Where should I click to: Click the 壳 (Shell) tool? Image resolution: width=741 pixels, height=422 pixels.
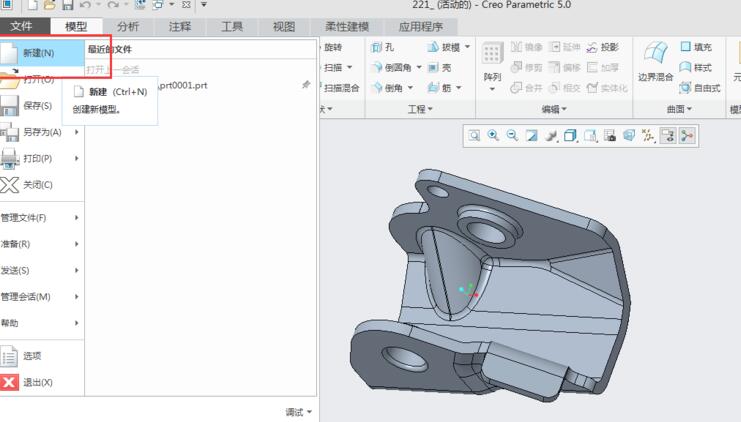click(x=439, y=68)
